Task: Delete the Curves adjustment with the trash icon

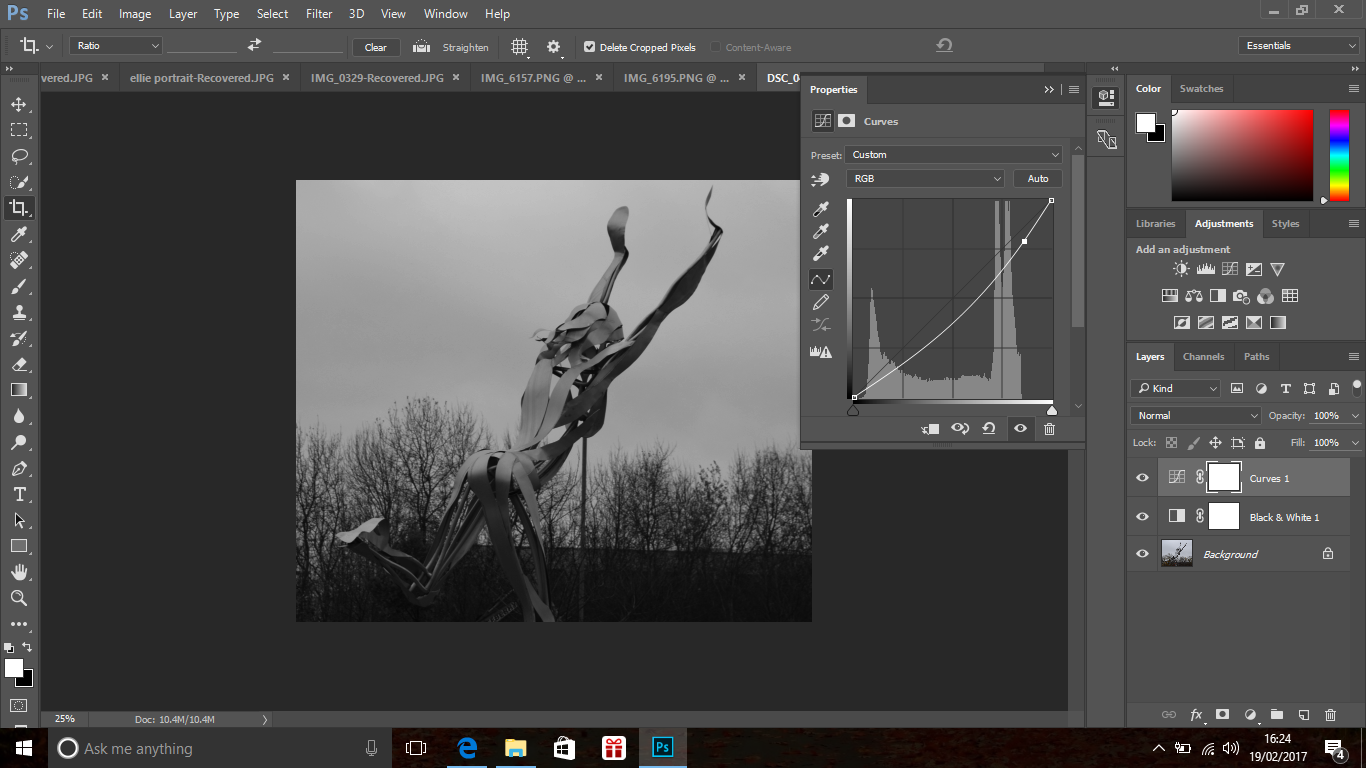Action: [1049, 429]
